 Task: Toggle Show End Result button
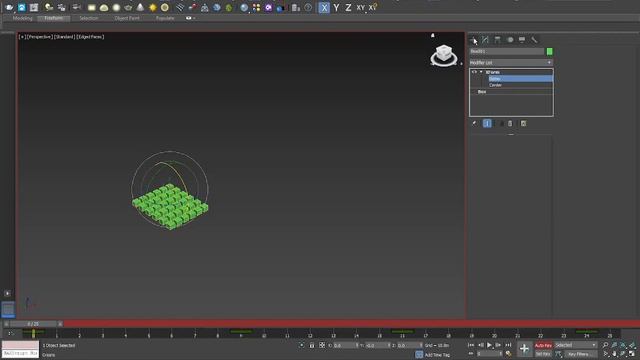(487, 123)
